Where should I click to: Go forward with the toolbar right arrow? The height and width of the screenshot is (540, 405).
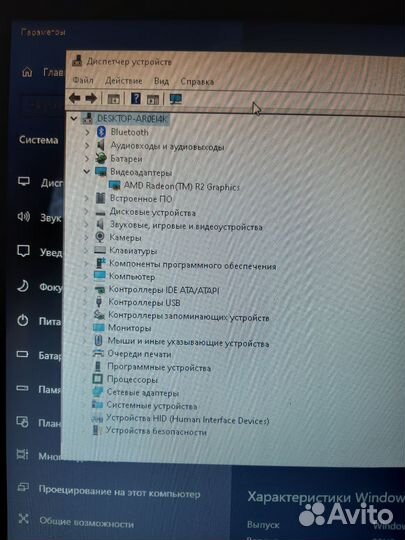pyautogui.click(x=91, y=98)
